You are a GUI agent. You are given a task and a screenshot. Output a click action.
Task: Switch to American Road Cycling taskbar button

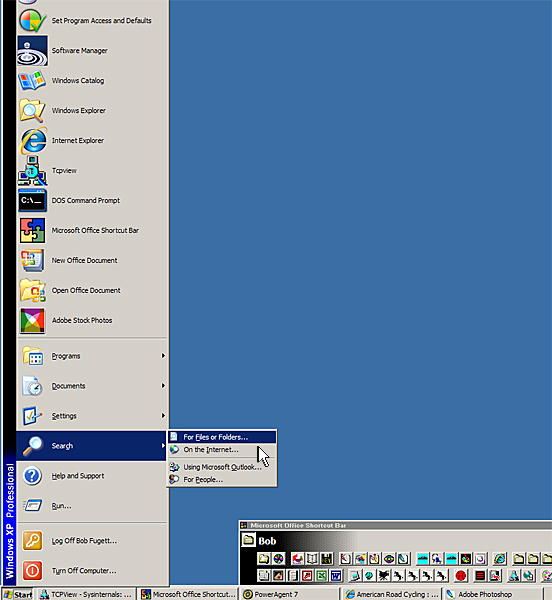[x=392, y=594]
